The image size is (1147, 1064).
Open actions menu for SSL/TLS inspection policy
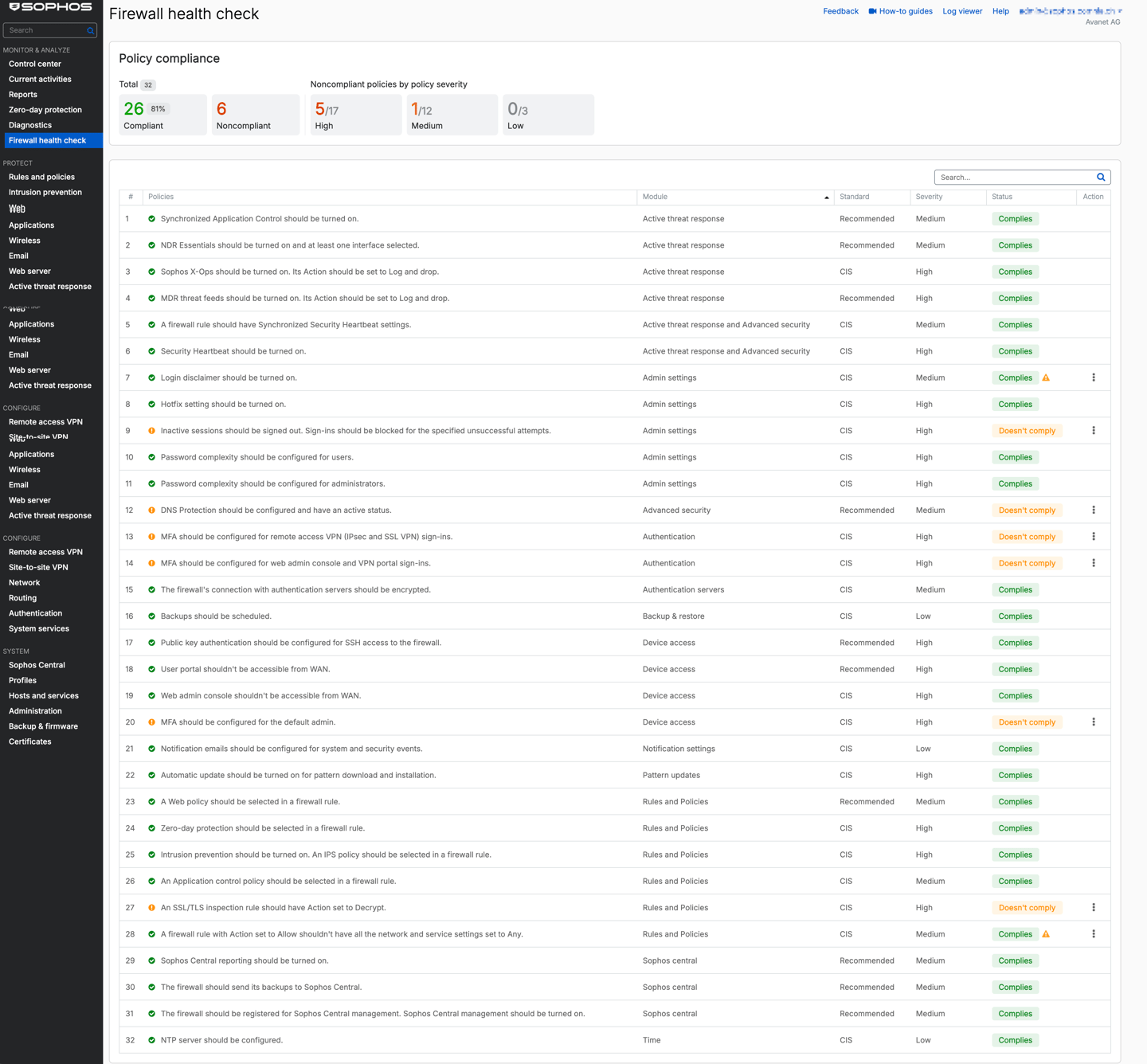pos(1094,908)
